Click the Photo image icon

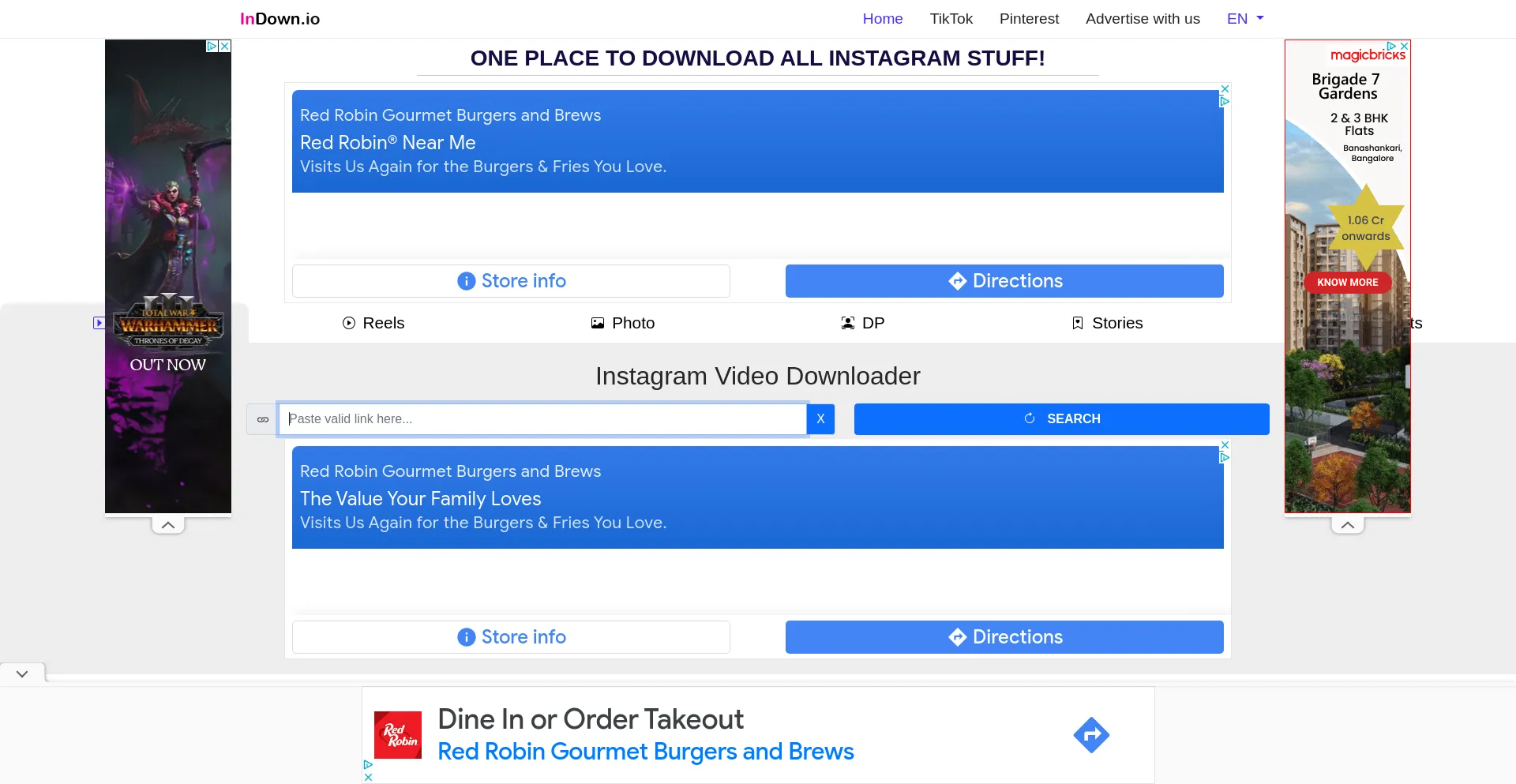598,323
